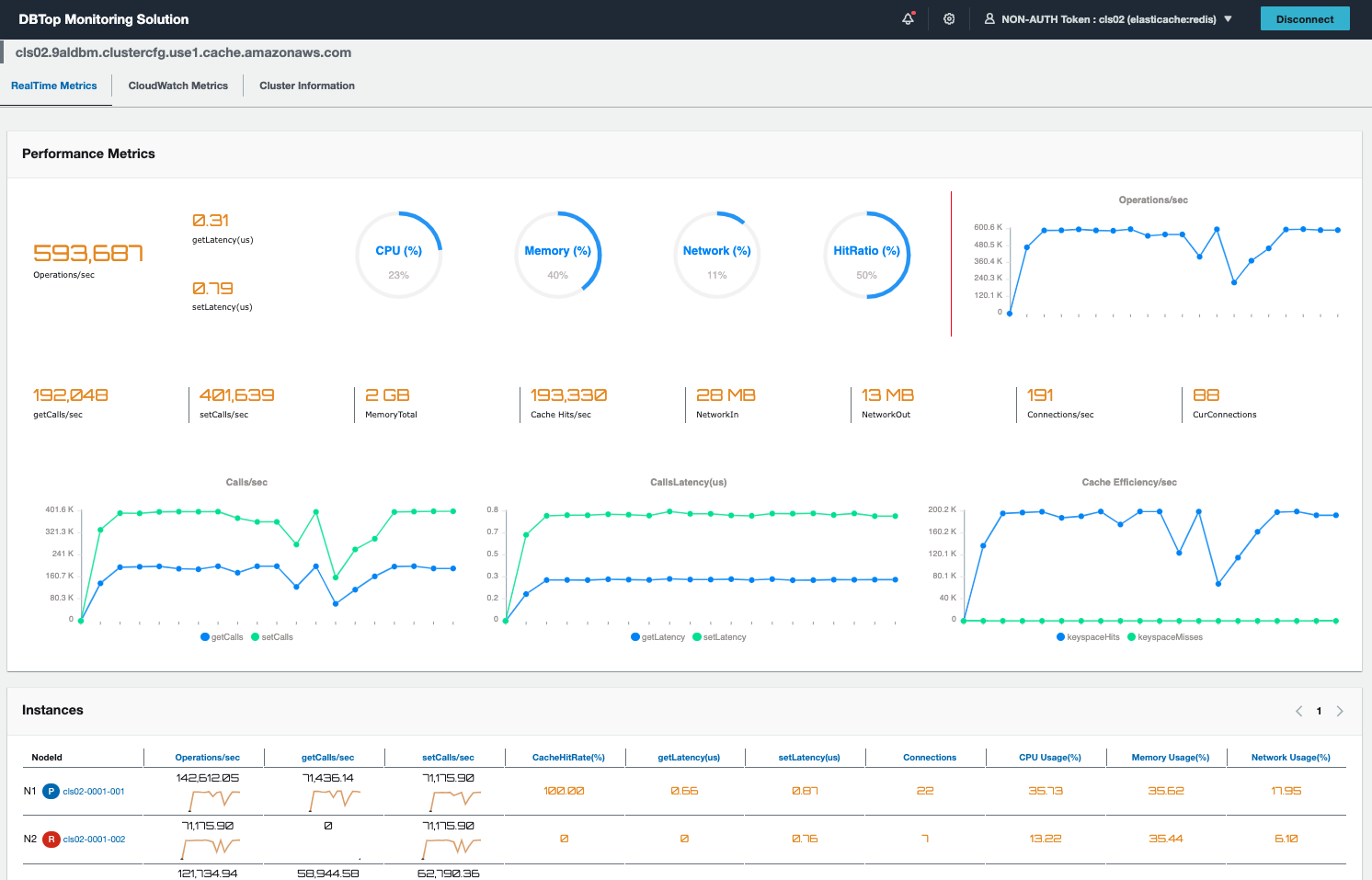Click the CPU (%) gauge
The image size is (1372, 880).
[399, 256]
